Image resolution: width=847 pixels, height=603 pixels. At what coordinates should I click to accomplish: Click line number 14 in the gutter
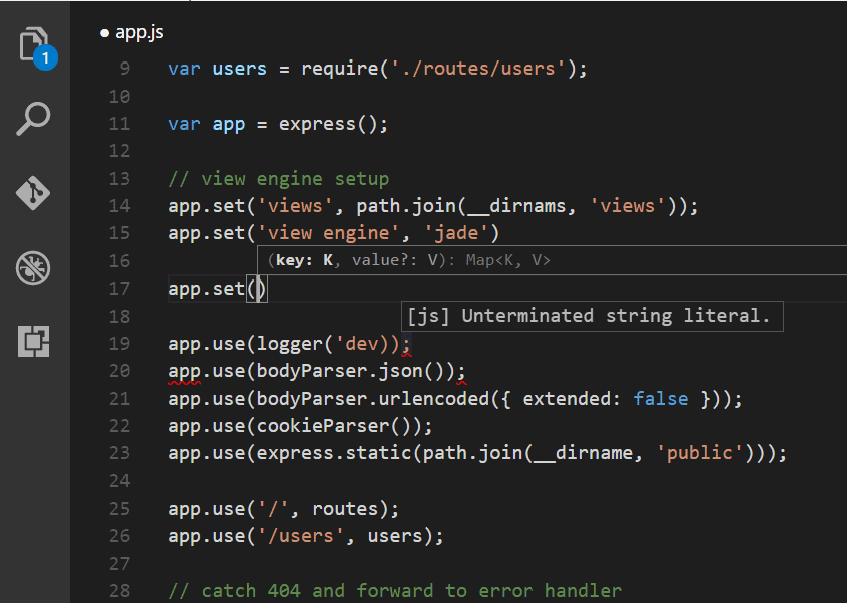click(x=119, y=206)
